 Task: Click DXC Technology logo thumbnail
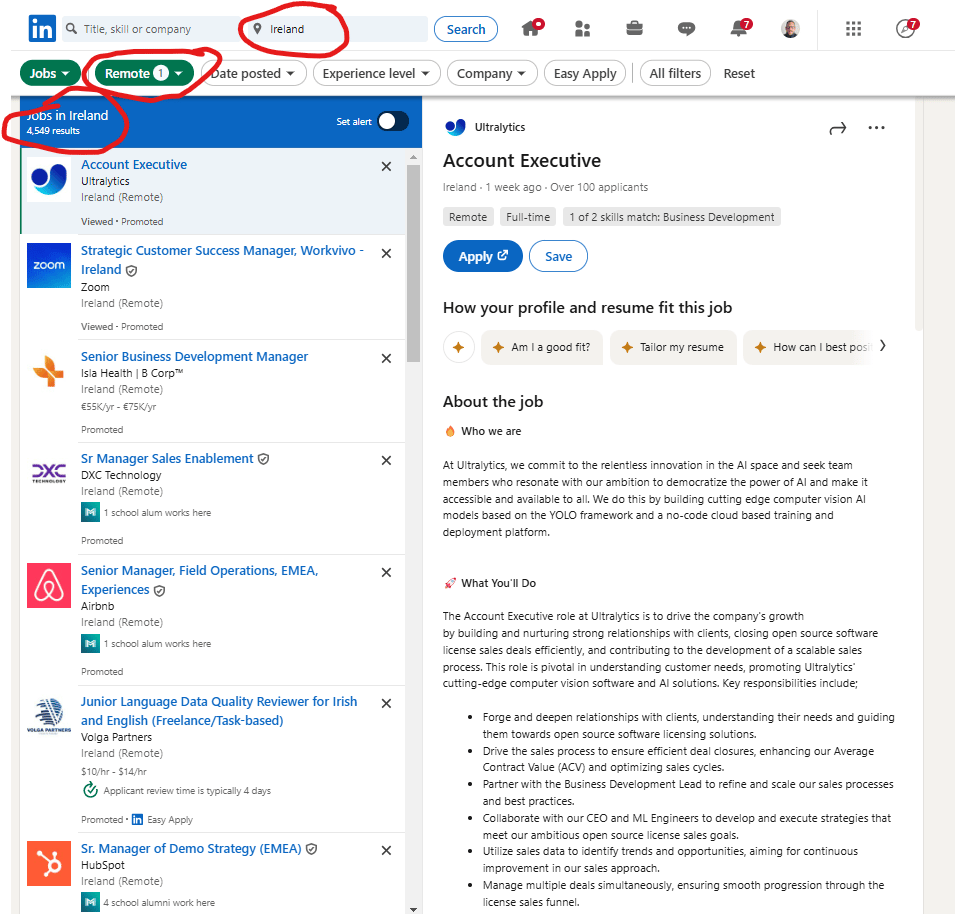point(49,473)
